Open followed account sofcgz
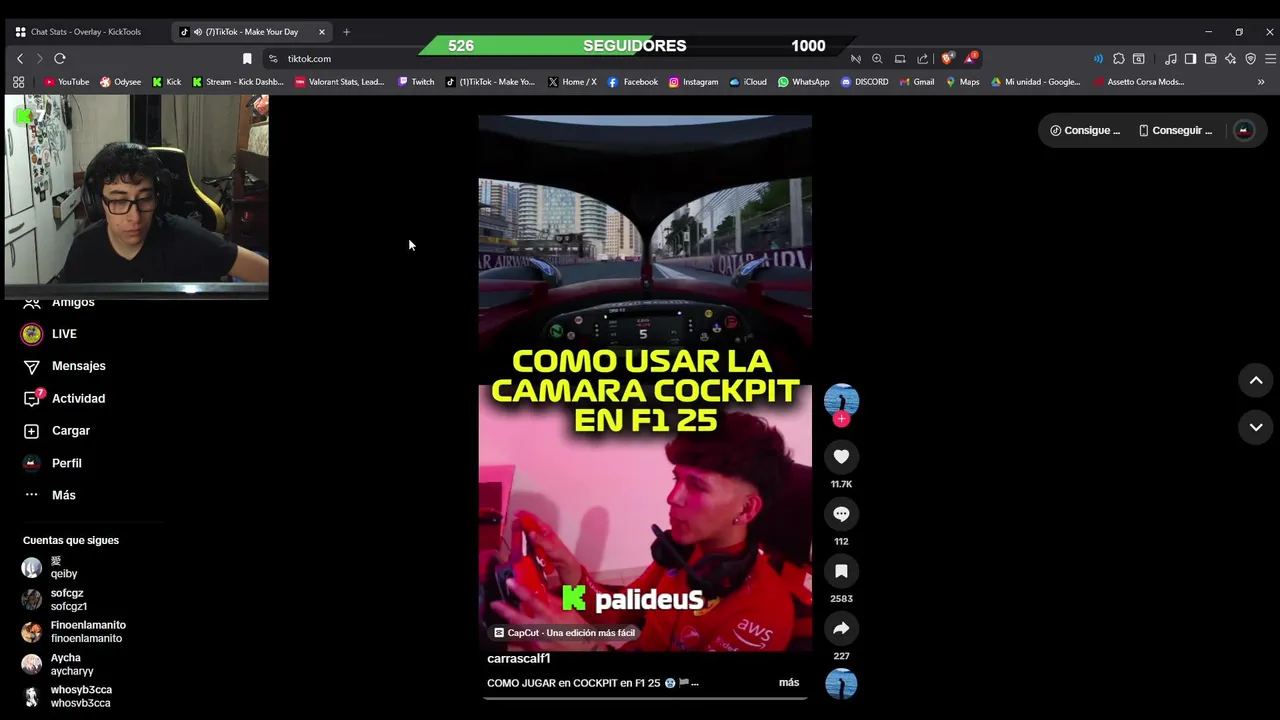The width and height of the screenshot is (1280, 720). tap(55, 600)
